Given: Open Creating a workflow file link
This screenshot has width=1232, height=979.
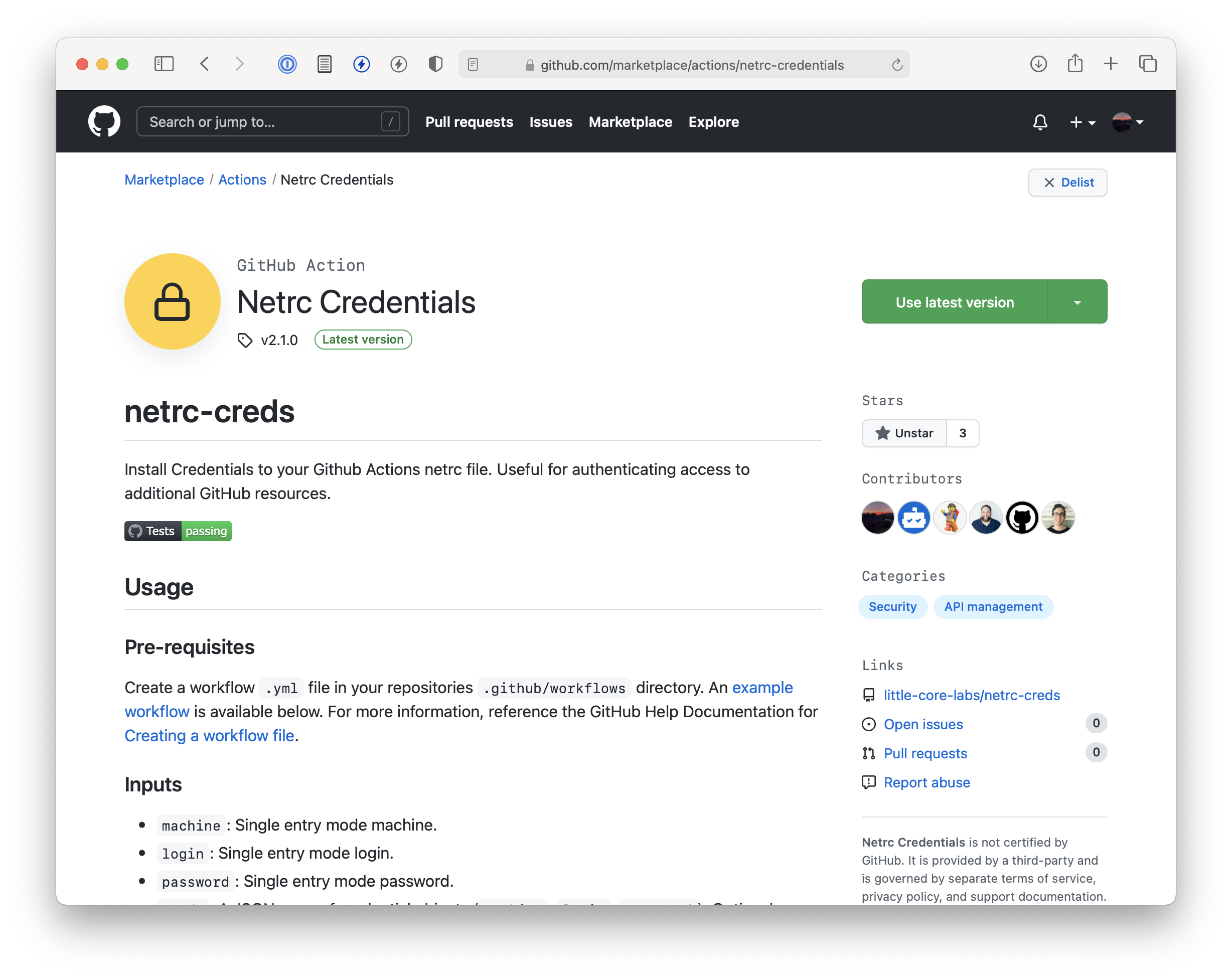Looking at the screenshot, I should click(x=210, y=736).
